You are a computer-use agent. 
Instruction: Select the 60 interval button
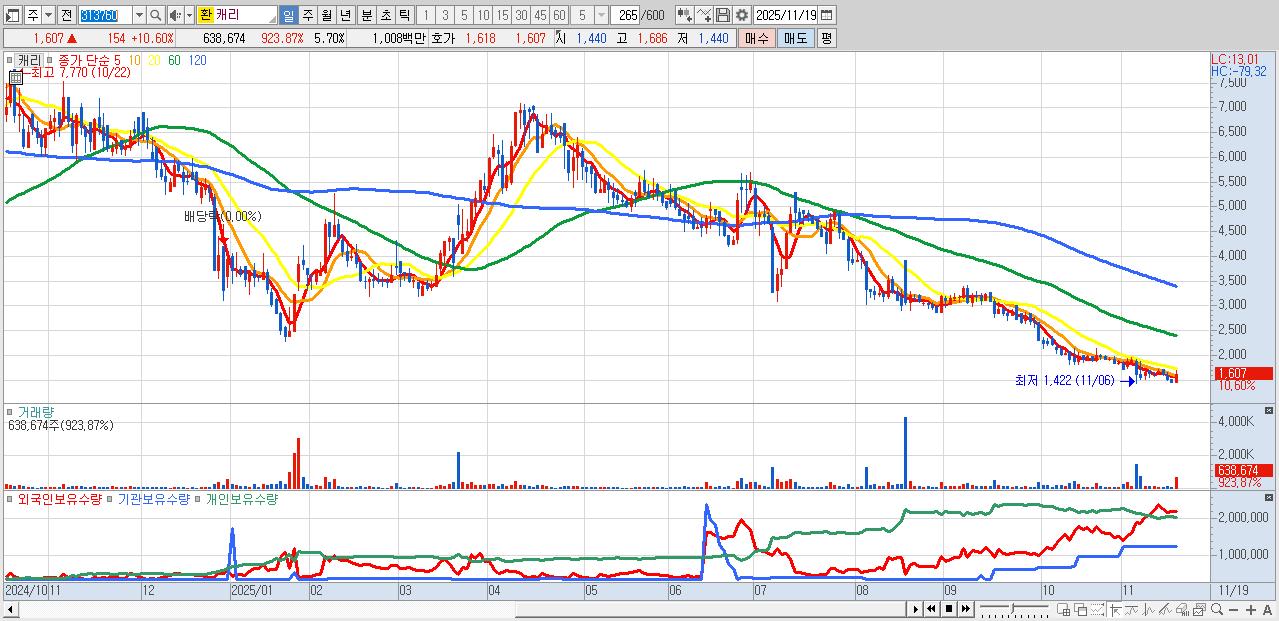pyautogui.click(x=559, y=15)
